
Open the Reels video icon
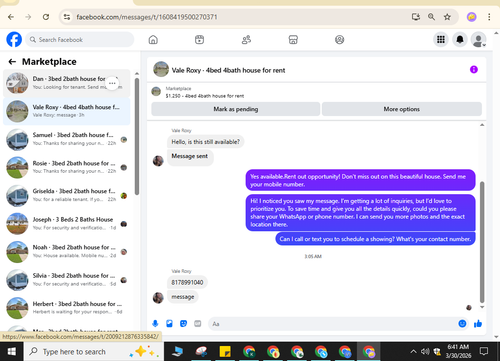tap(199, 40)
